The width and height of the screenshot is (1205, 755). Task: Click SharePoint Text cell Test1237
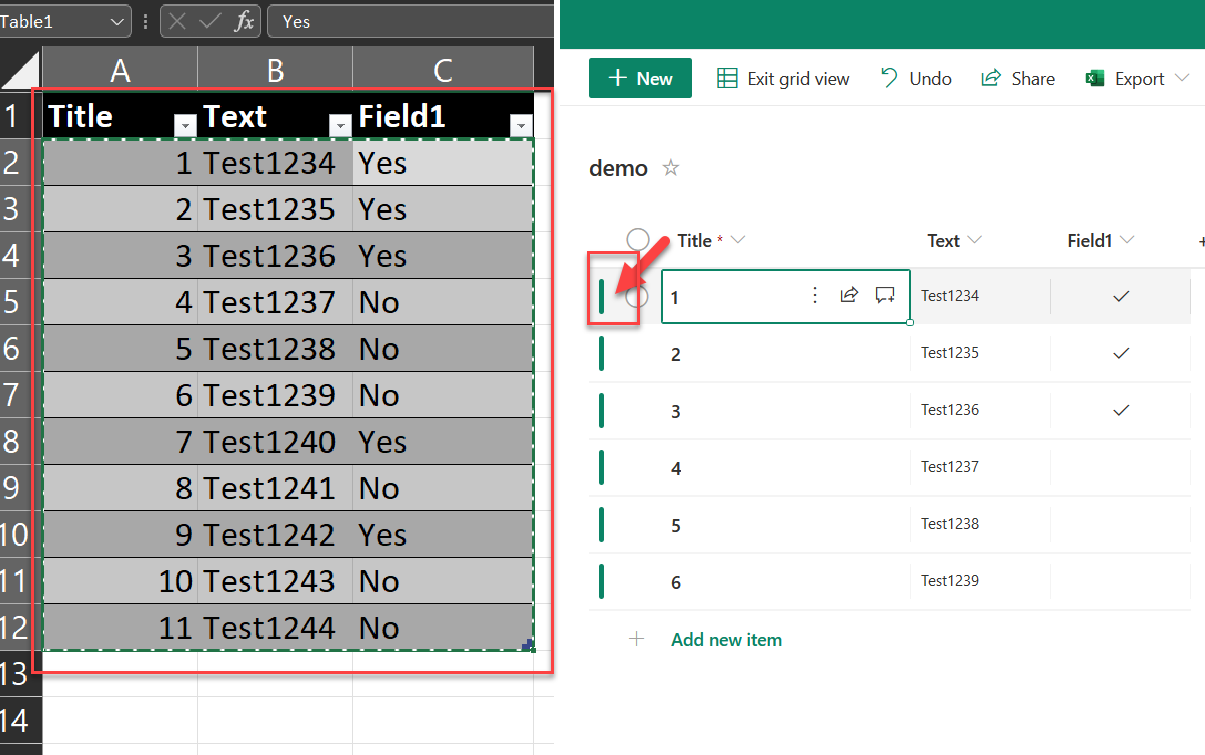point(980,467)
